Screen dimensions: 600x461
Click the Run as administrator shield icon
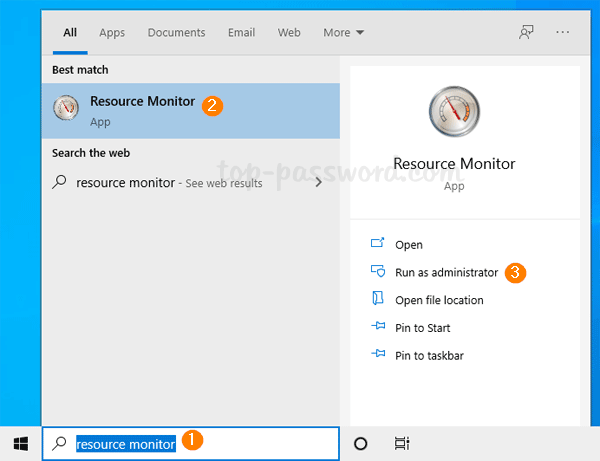pos(378,272)
